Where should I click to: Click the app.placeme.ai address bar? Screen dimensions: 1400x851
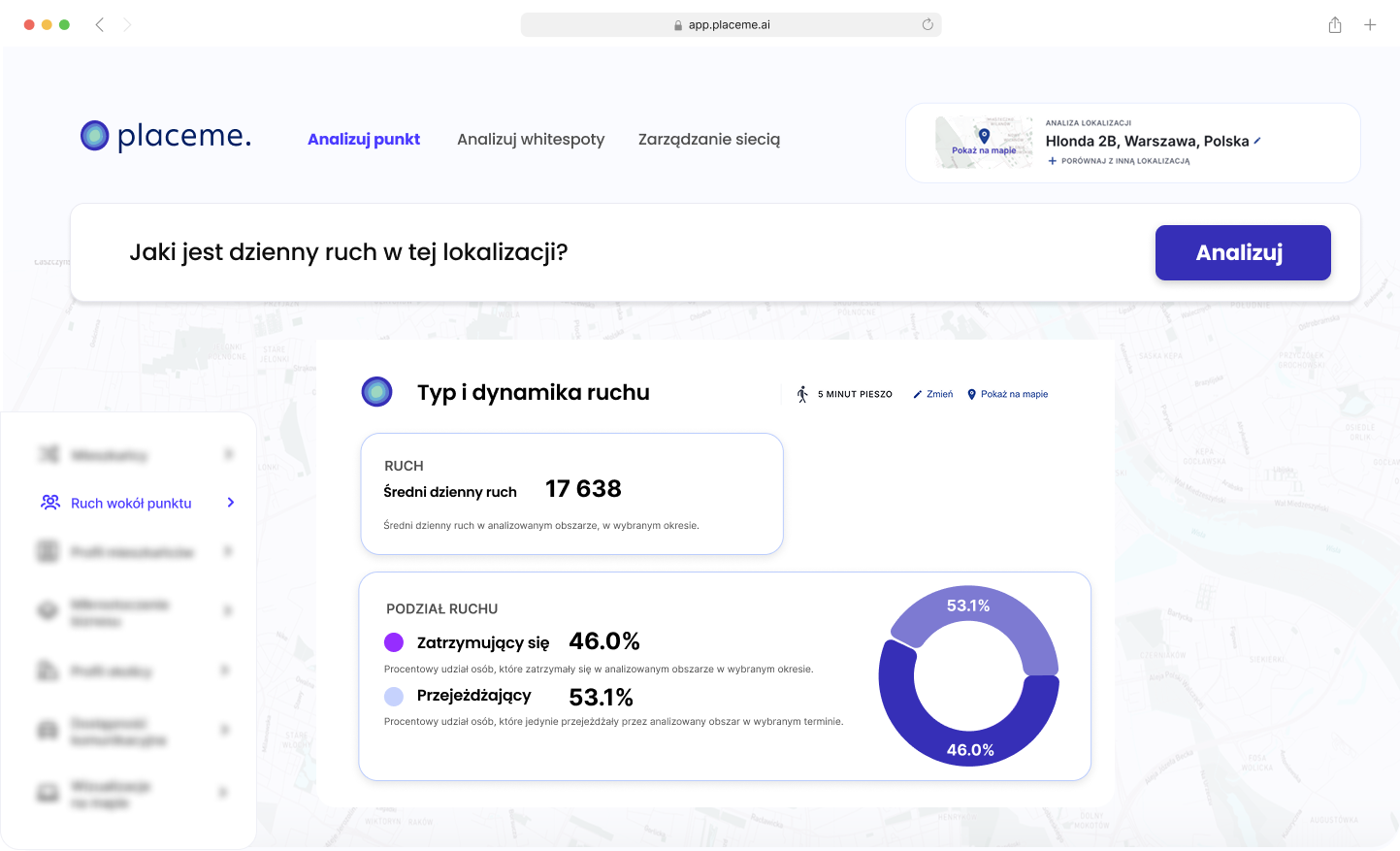[731, 24]
